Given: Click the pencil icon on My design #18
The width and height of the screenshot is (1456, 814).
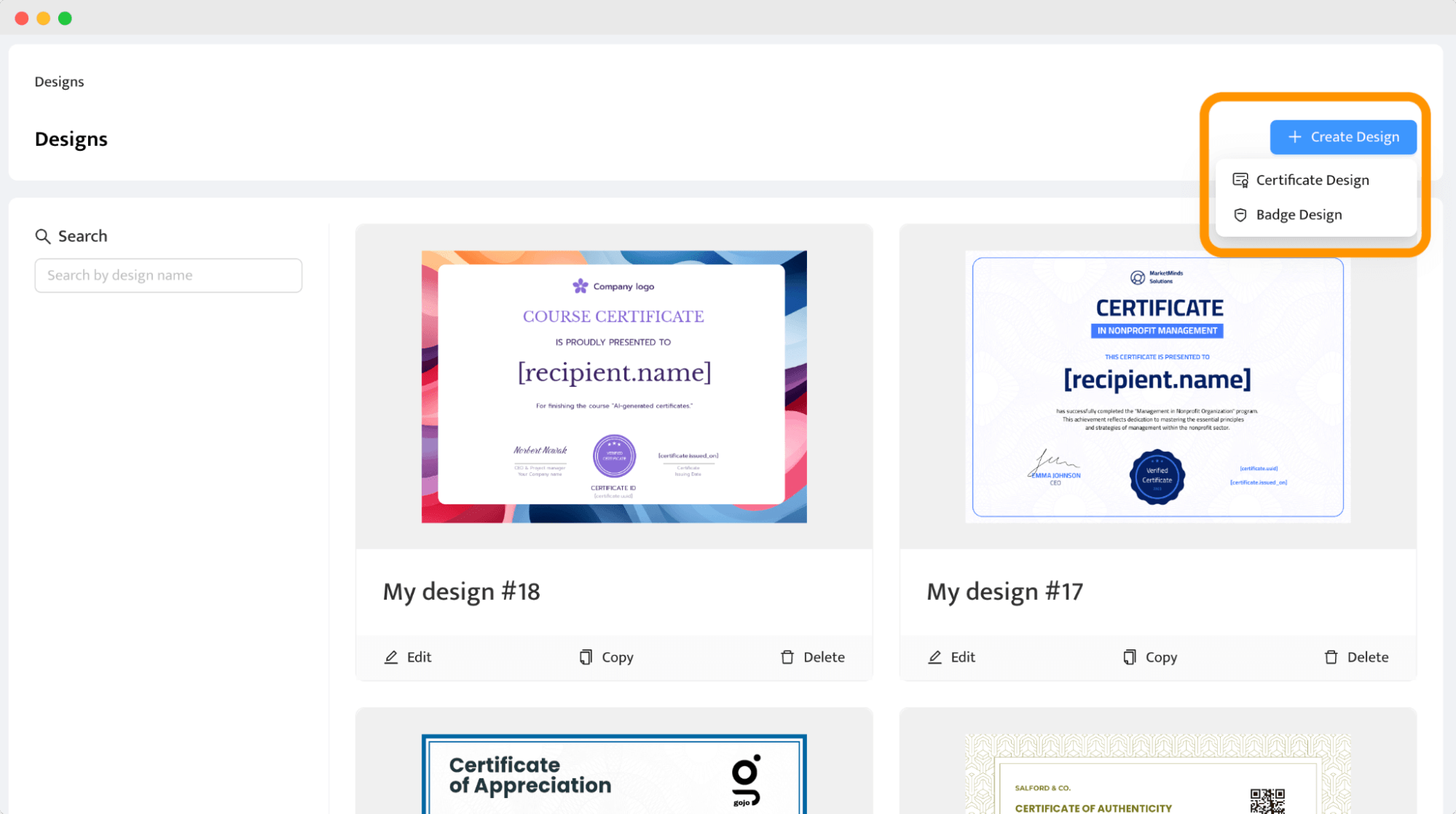Looking at the screenshot, I should click(391, 657).
